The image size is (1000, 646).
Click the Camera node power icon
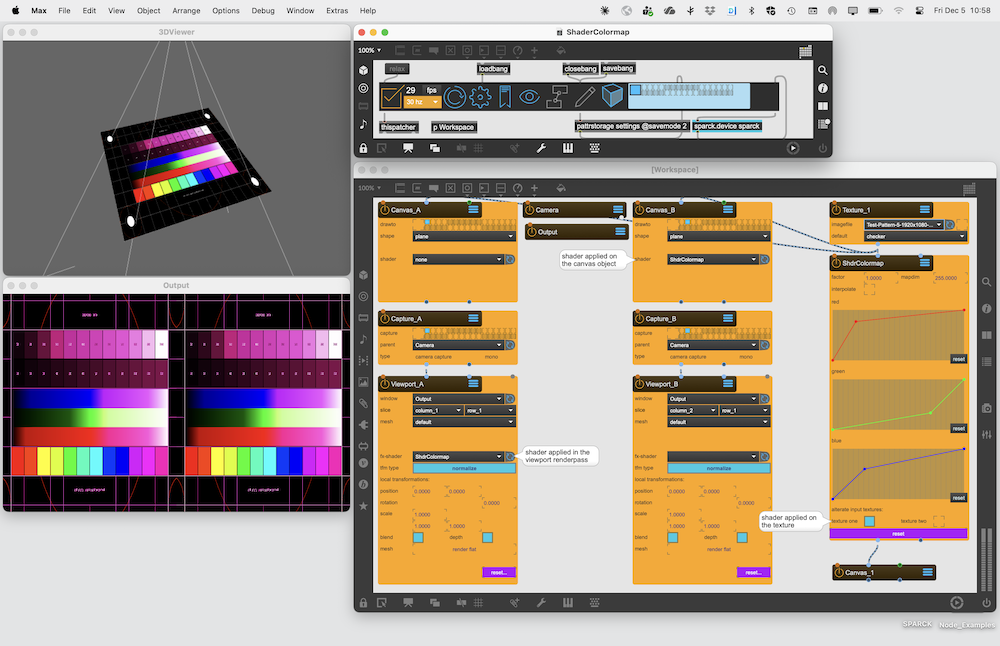pos(530,210)
